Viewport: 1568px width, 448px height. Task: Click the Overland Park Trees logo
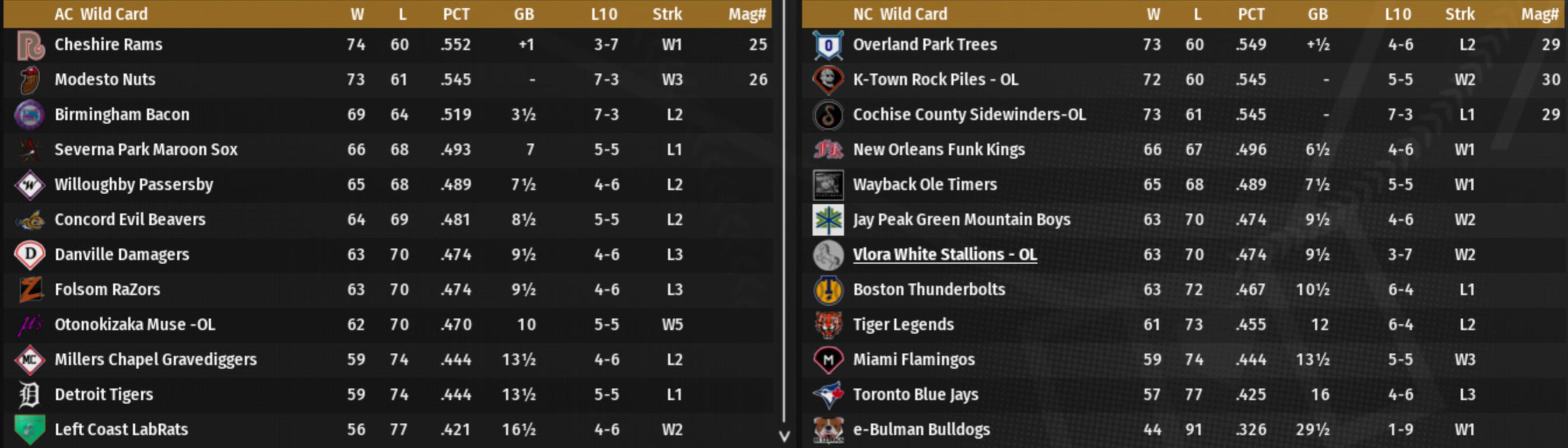tap(828, 45)
